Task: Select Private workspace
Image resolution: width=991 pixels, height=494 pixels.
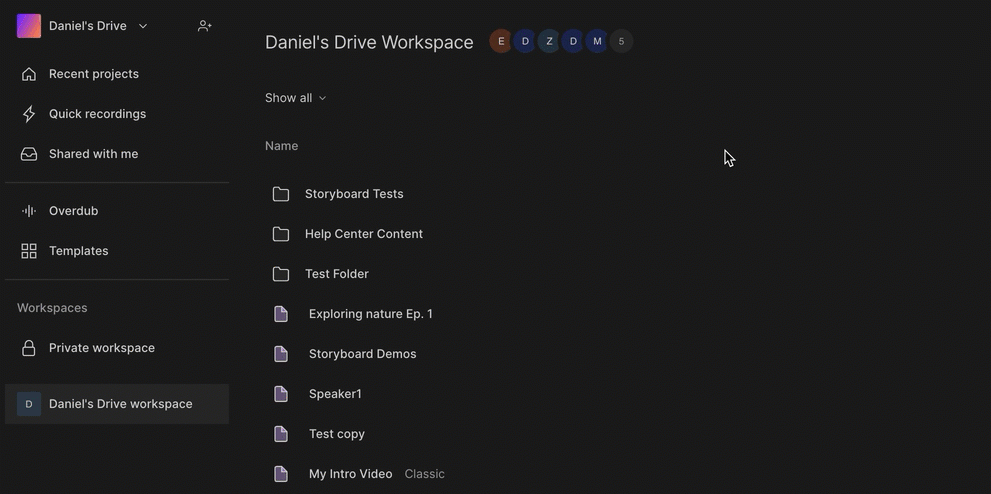Action: 102,348
